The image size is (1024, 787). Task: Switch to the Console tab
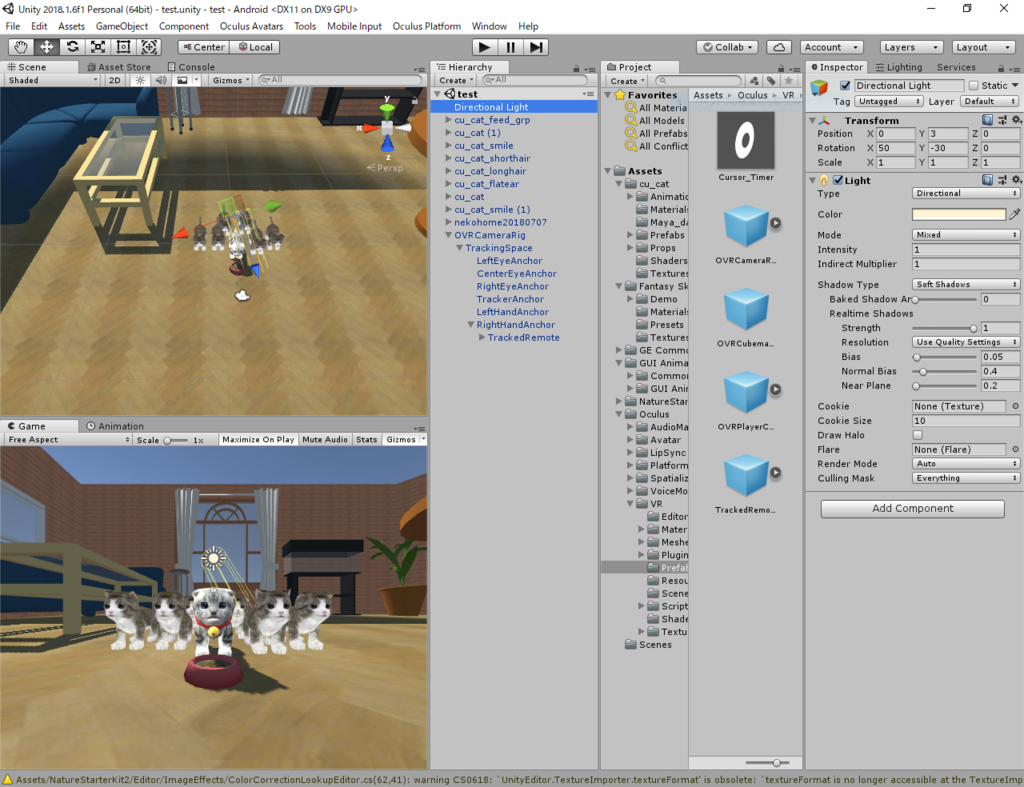click(191, 67)
